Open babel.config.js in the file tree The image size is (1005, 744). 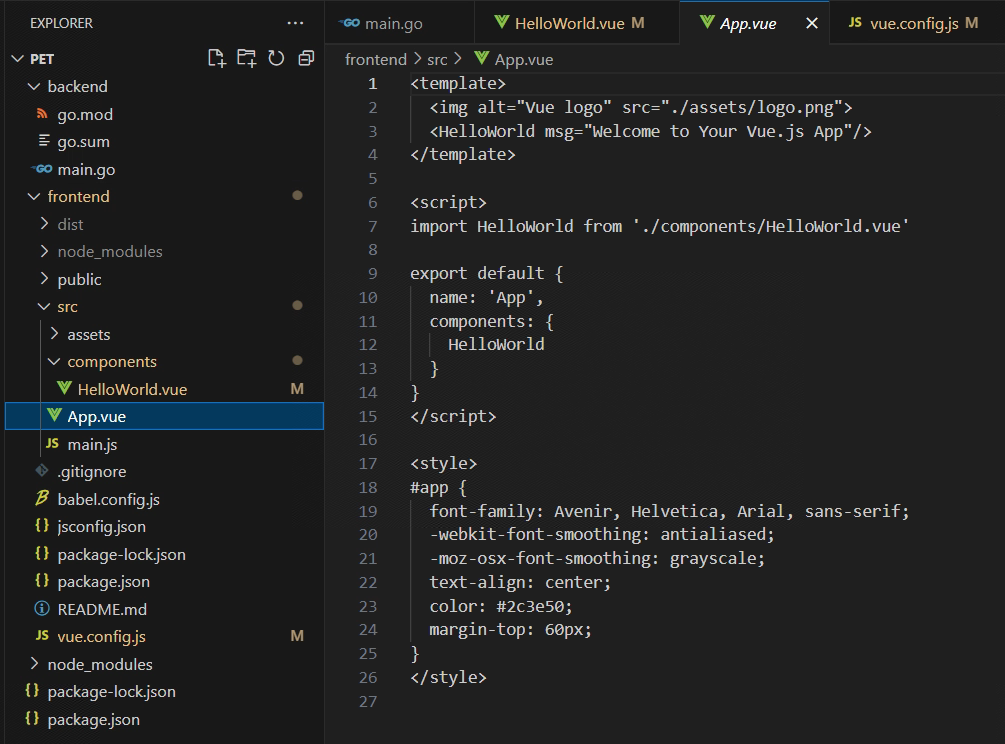point(164,499)
